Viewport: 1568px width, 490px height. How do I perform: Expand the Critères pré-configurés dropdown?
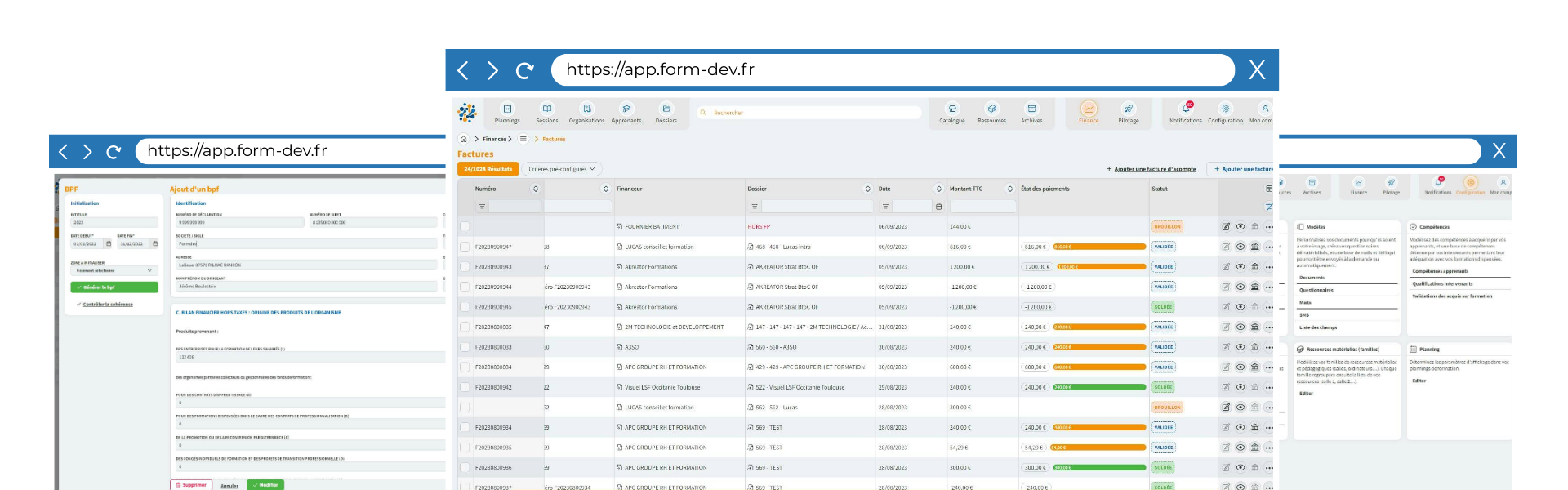click(x=562, y=169)
